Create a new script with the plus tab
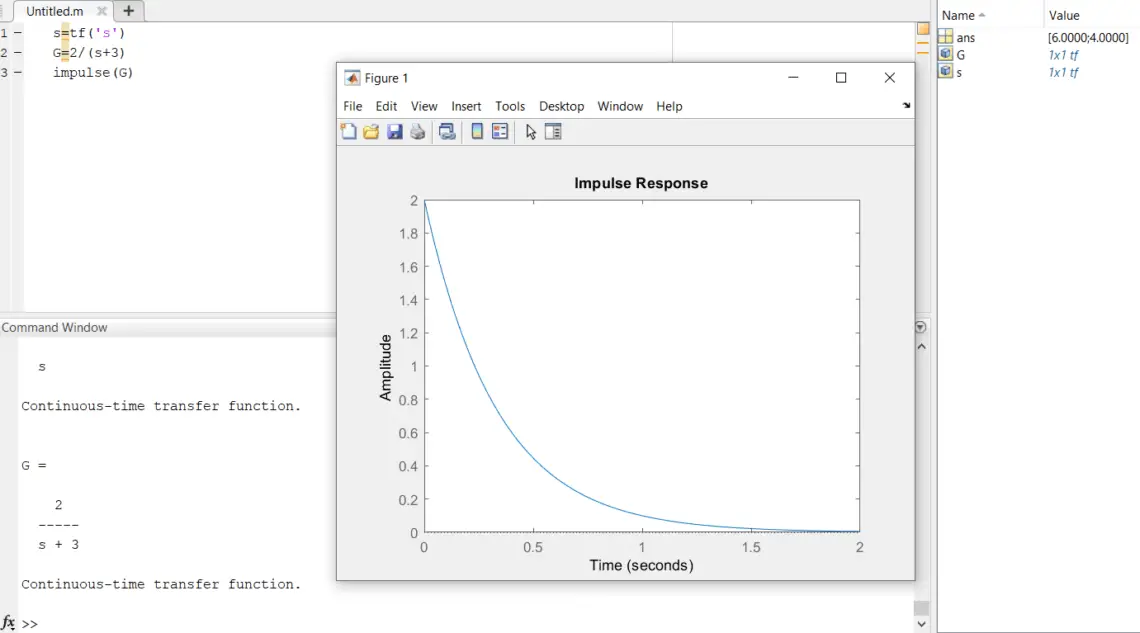 (x=128, y=10)
